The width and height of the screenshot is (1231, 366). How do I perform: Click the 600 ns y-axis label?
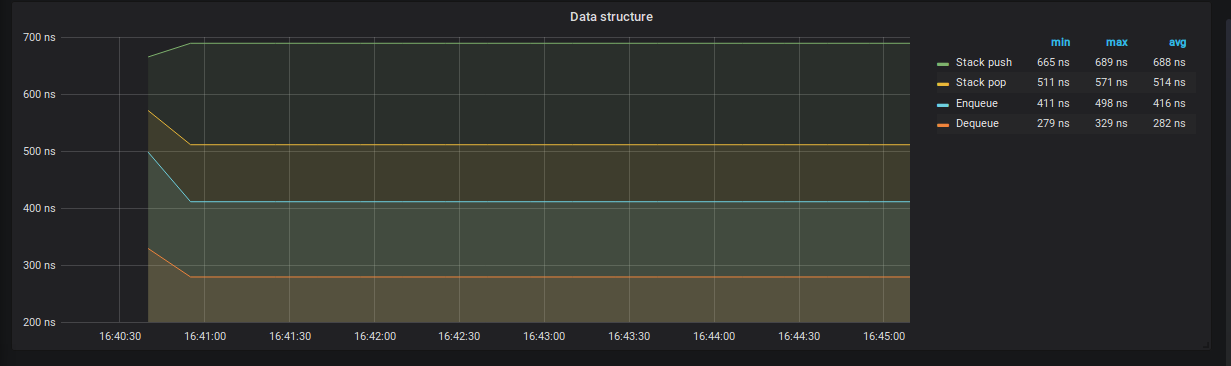[x=39, y=94]
